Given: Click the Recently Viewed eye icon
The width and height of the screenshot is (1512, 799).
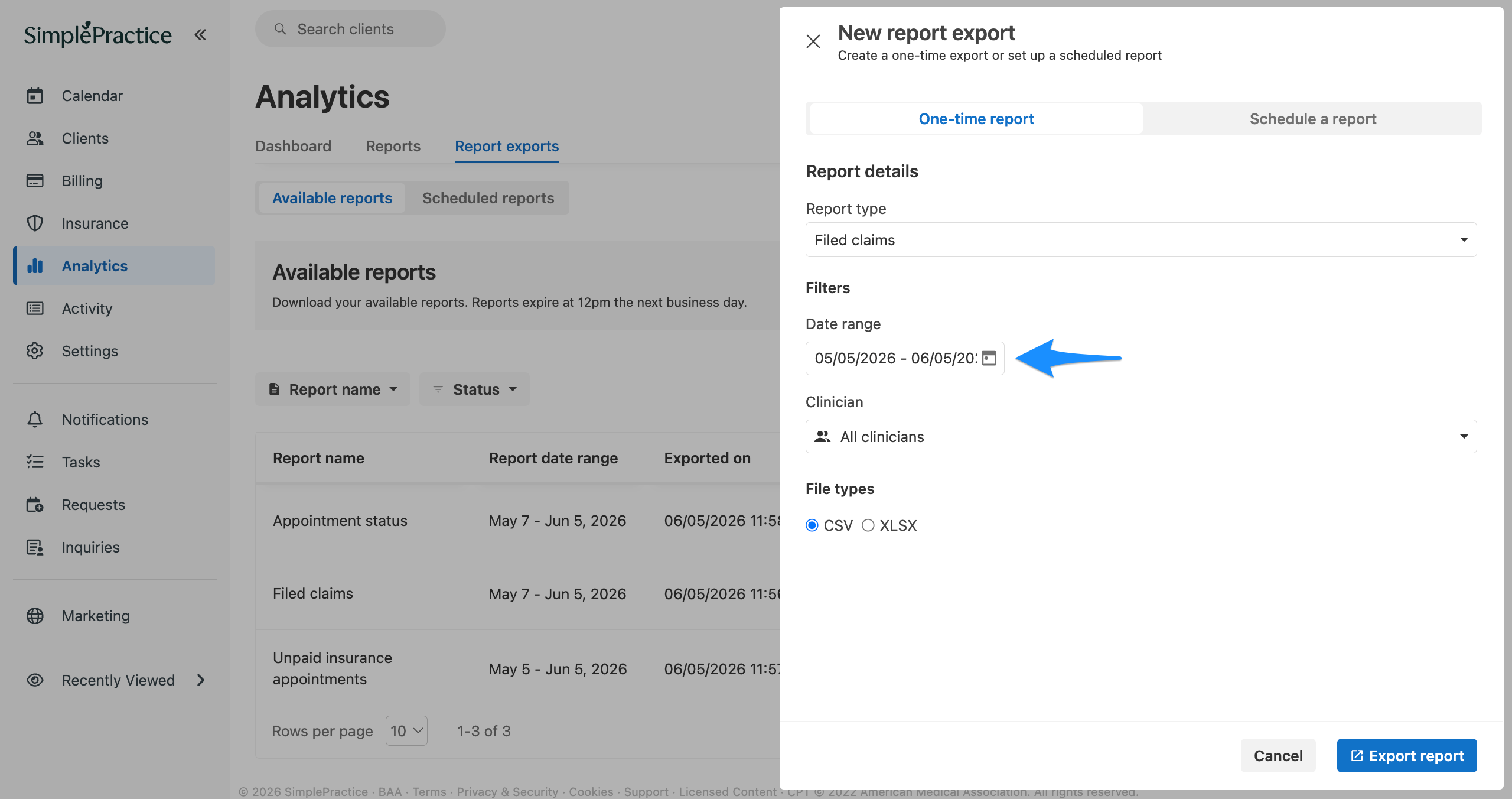Looking at the screenshot, I should 35,680.
